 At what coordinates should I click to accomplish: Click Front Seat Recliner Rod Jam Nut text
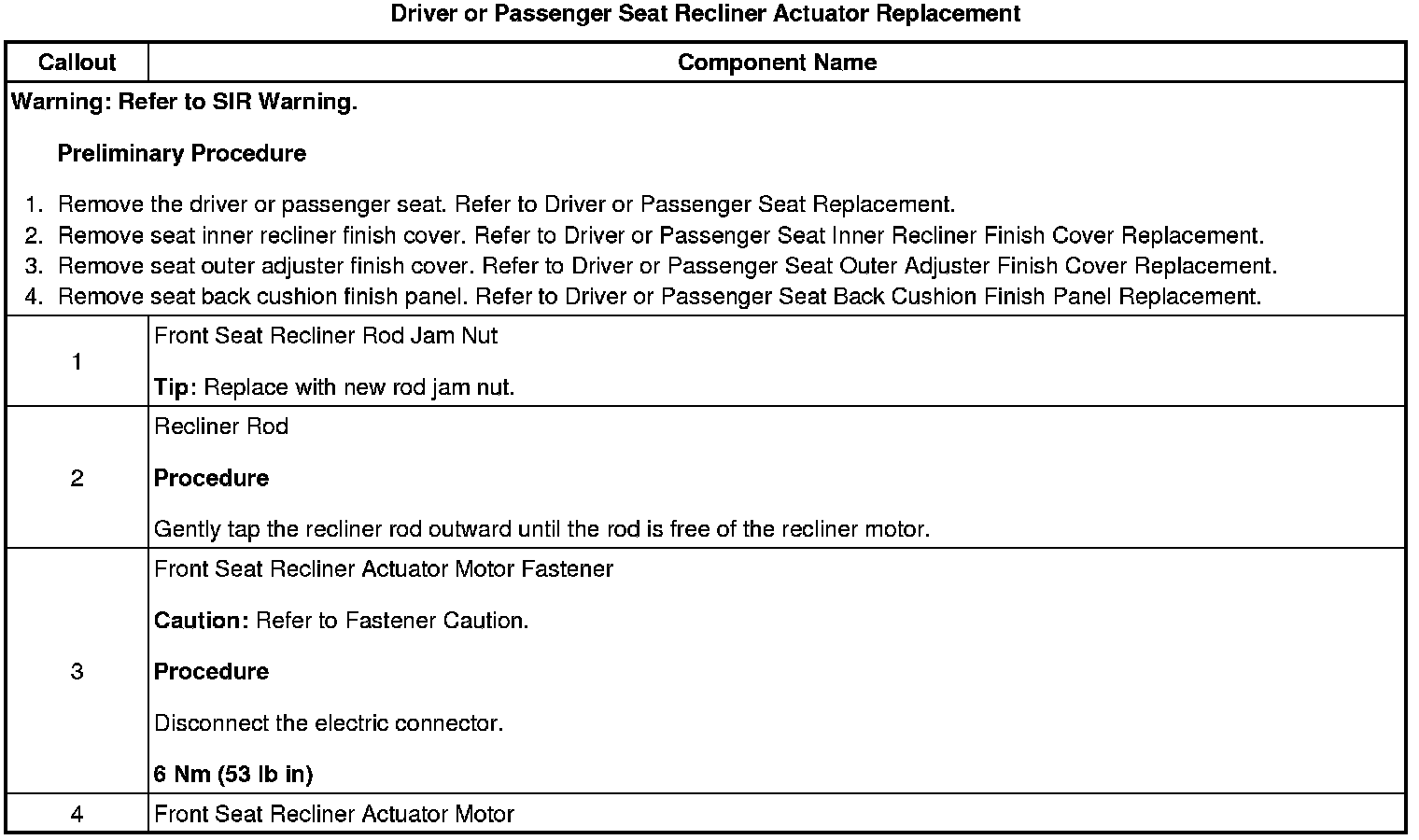pos(326,336)
